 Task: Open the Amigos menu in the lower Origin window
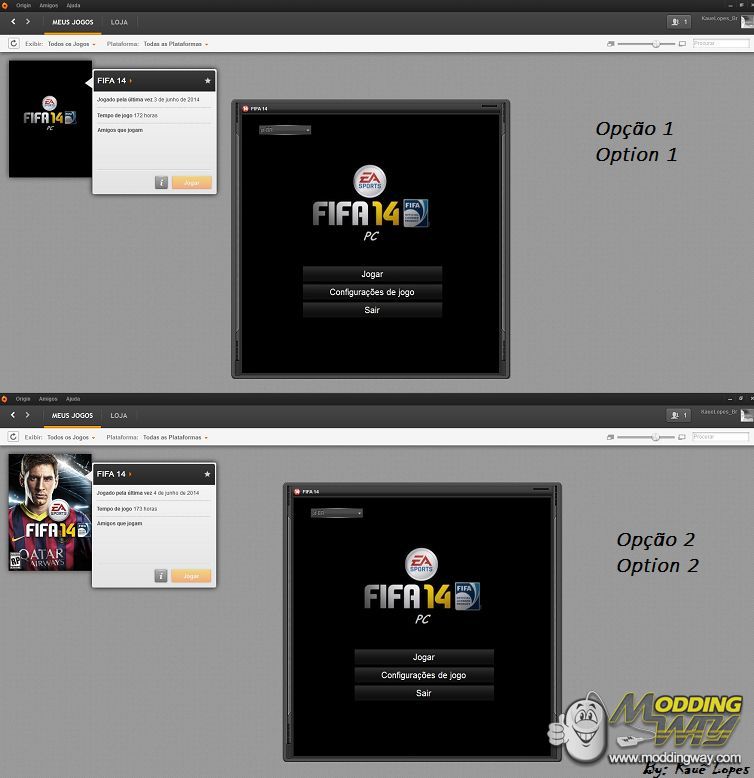pos(48,398)
